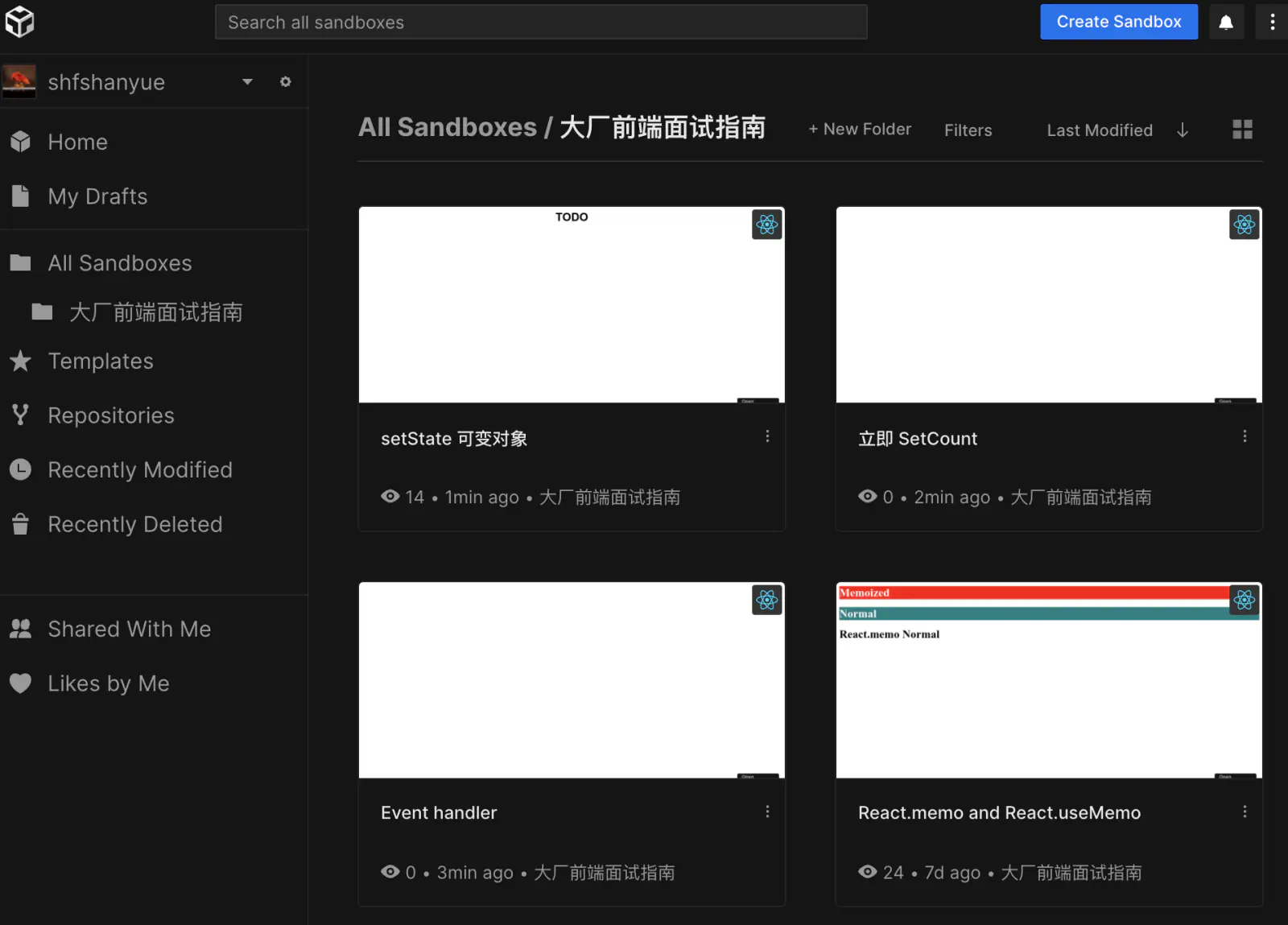
Task: Open three-dot menu for setState 可变对象
Action: pyautogui.click(x=767, y=436)
